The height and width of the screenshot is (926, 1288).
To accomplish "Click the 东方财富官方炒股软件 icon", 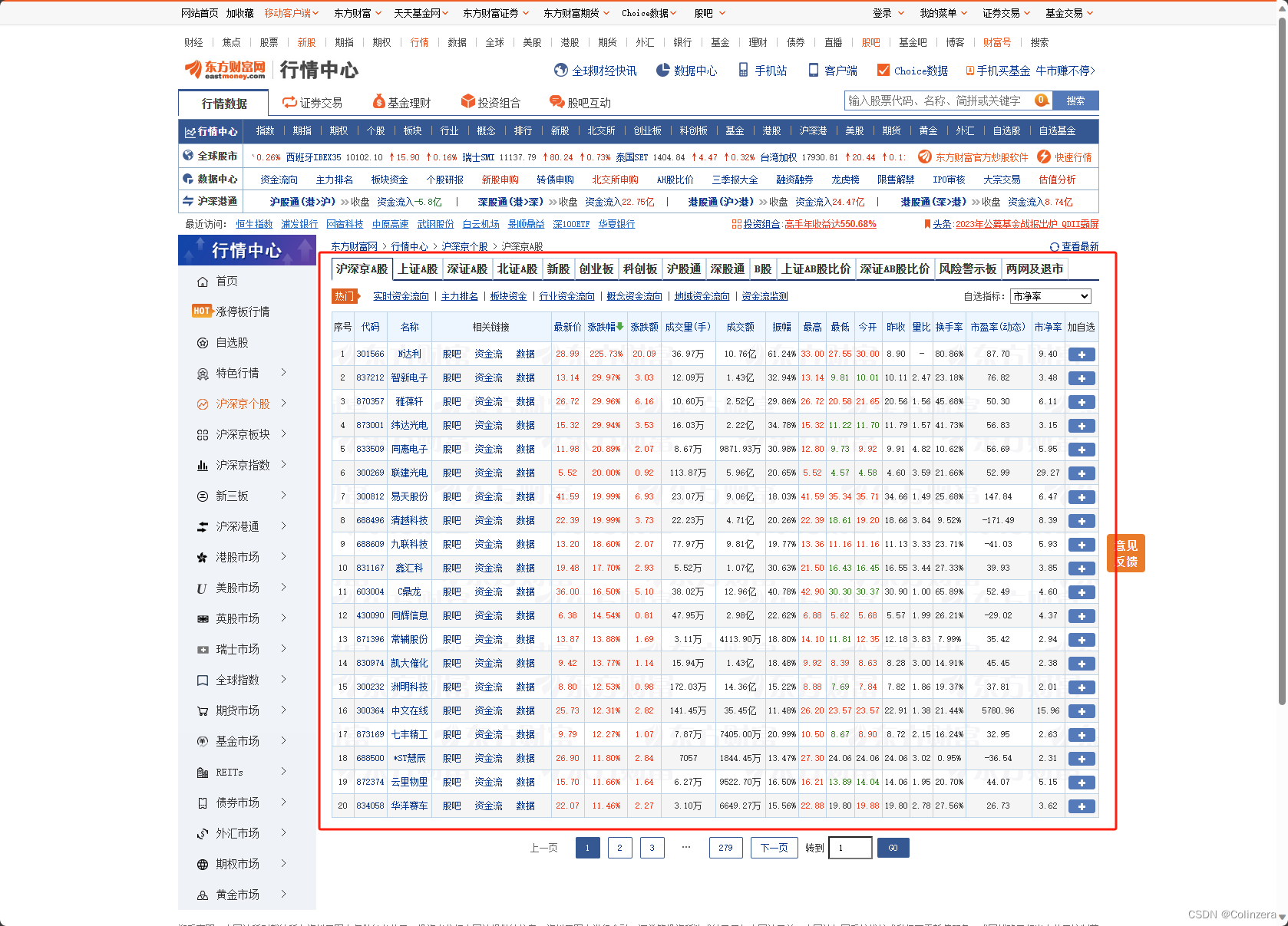I will coord(925,157).
